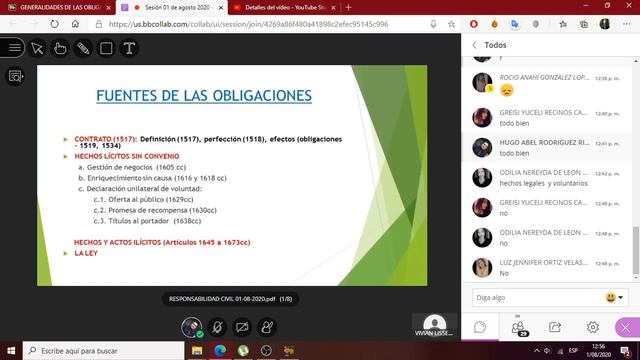
Task: Open uTorrent taskbar icon
Action: pos(243,351)
